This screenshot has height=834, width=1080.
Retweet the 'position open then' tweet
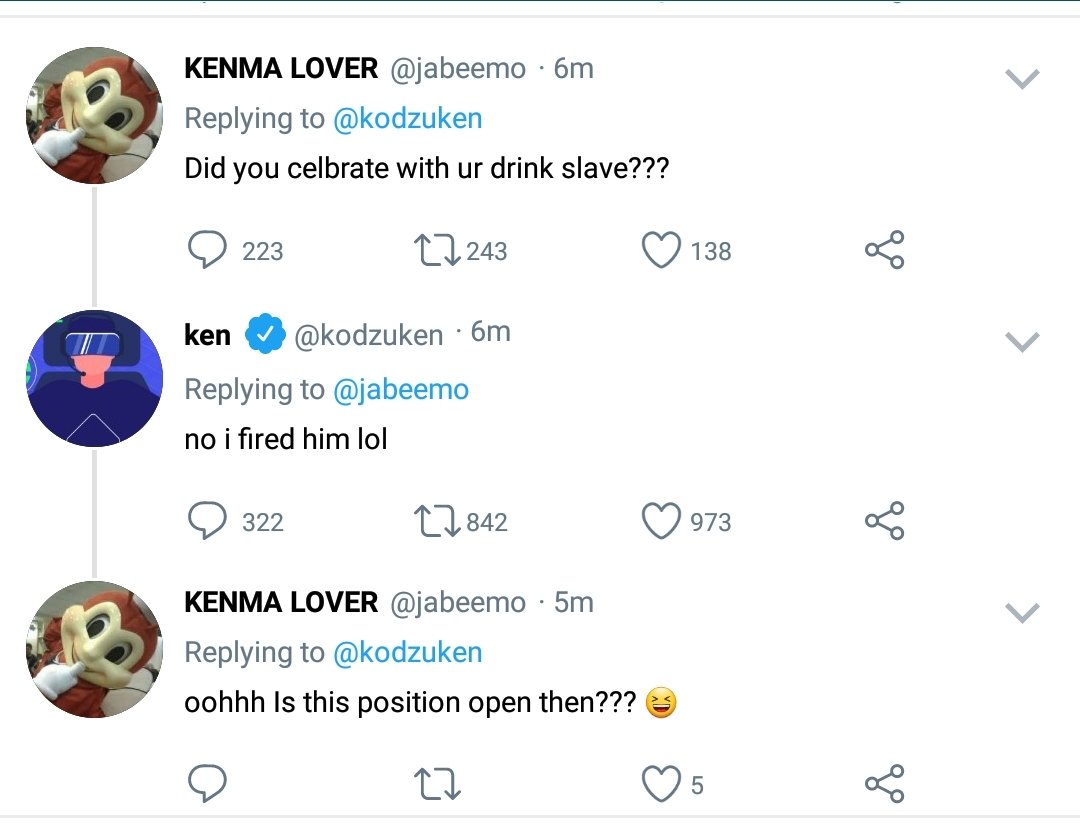coord(437,784)
